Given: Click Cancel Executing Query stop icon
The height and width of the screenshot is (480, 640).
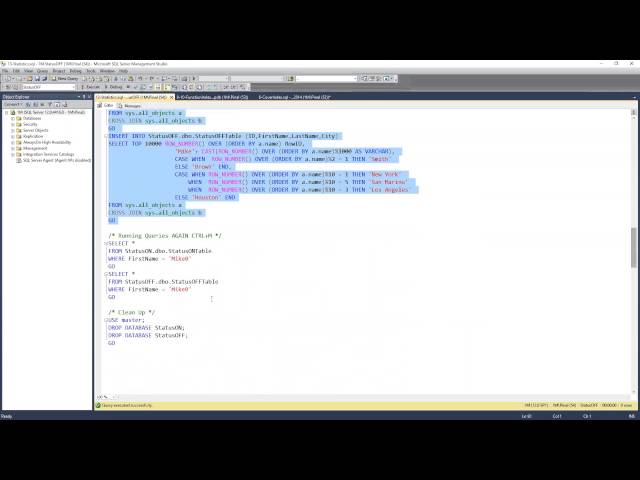Looking at the screenshot, I should [128, 87].
